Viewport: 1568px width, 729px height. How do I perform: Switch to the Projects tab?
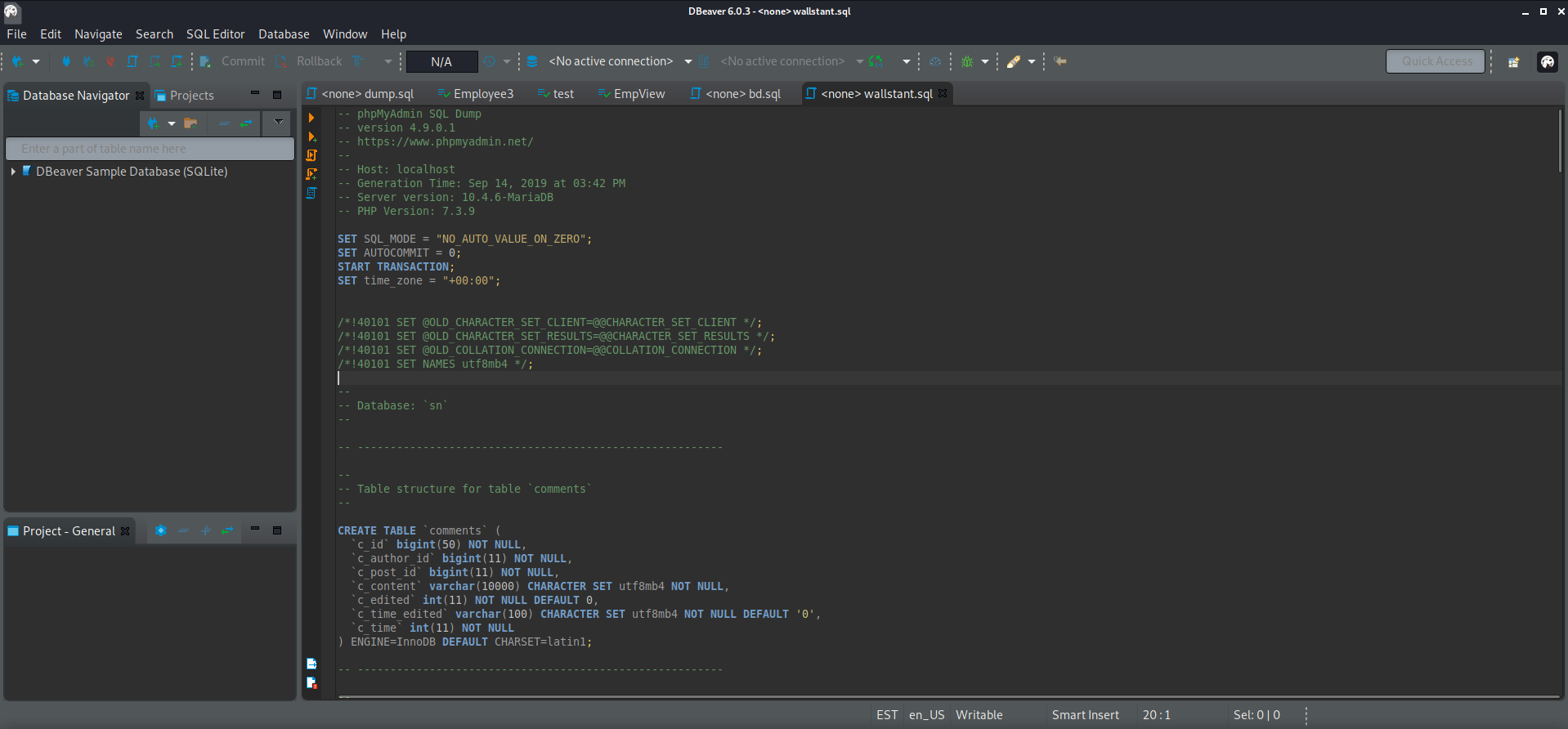tap(191, 96)
